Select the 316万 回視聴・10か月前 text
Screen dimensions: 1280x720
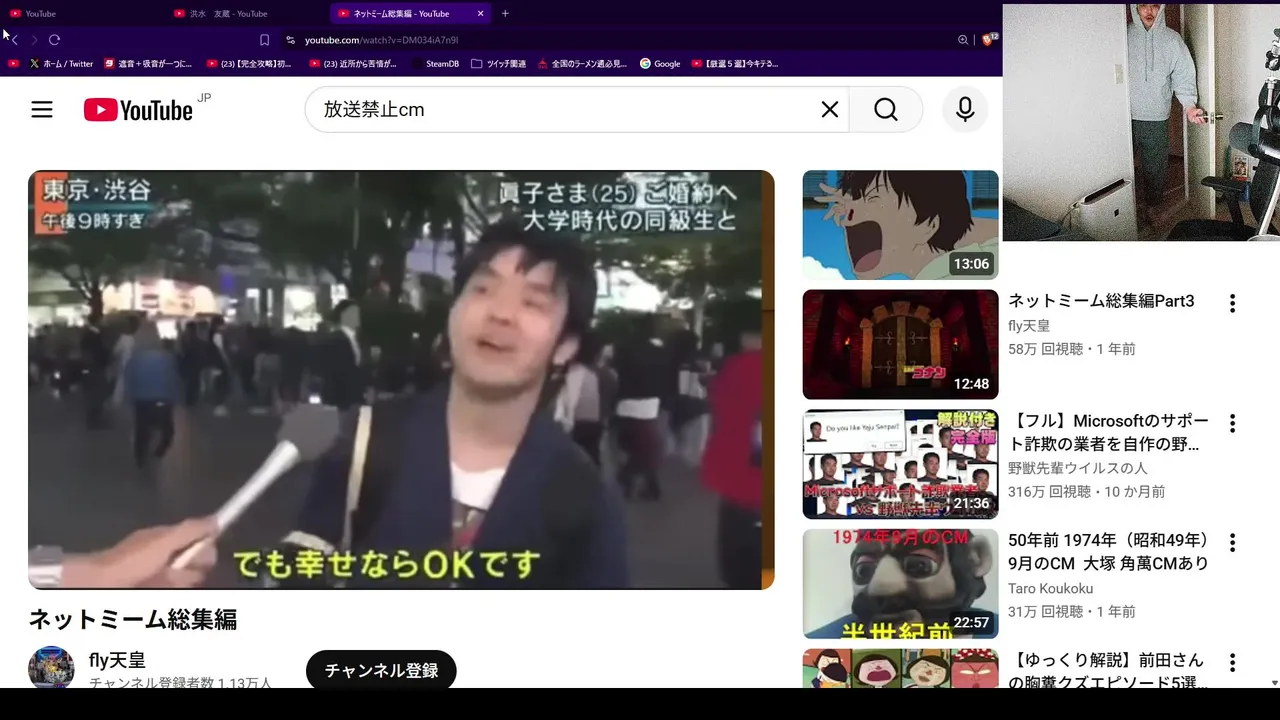[x=1087, y=492]
